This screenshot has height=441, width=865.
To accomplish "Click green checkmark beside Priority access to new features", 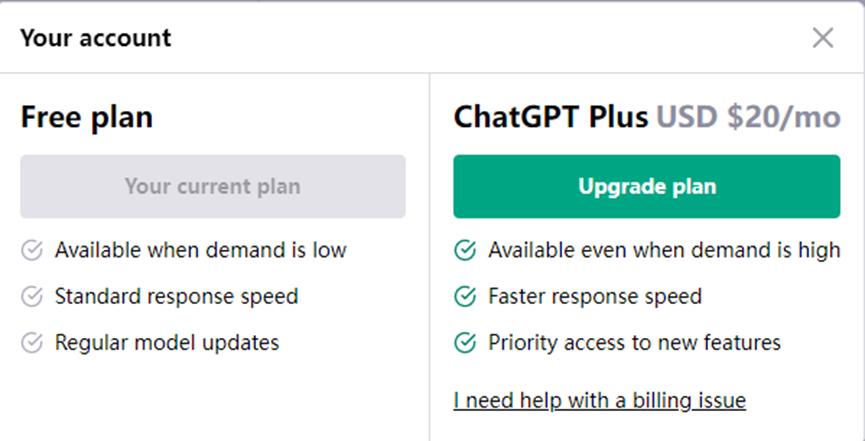I will pos(465,343).
